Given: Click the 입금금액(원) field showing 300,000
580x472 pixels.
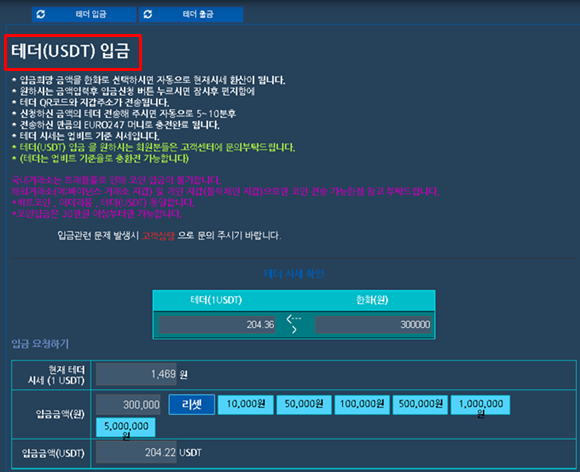Looking at the screenshot, I should pos(128,405).
